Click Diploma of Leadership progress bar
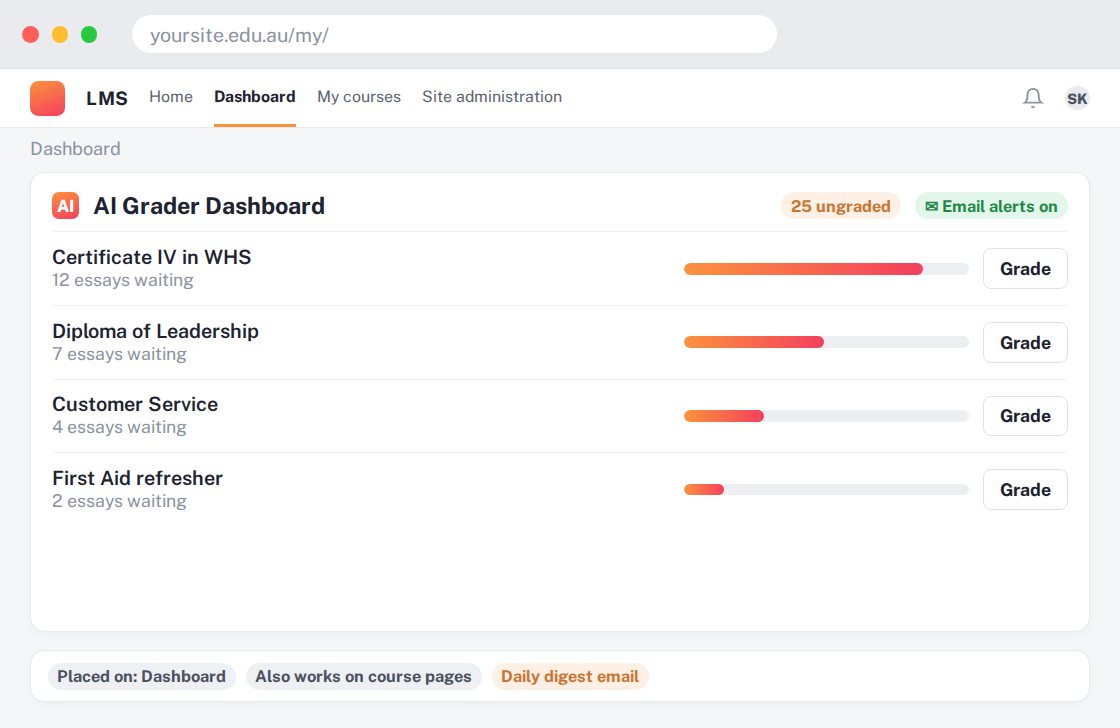The image size is (1120, 728). point(826,342)
